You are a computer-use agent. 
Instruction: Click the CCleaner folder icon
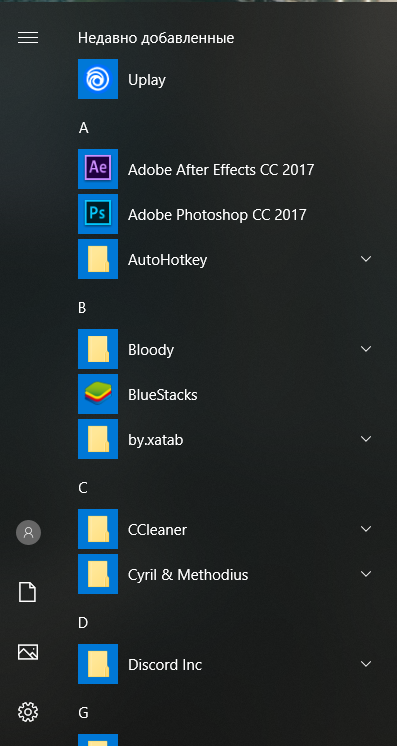pos(98,529)
